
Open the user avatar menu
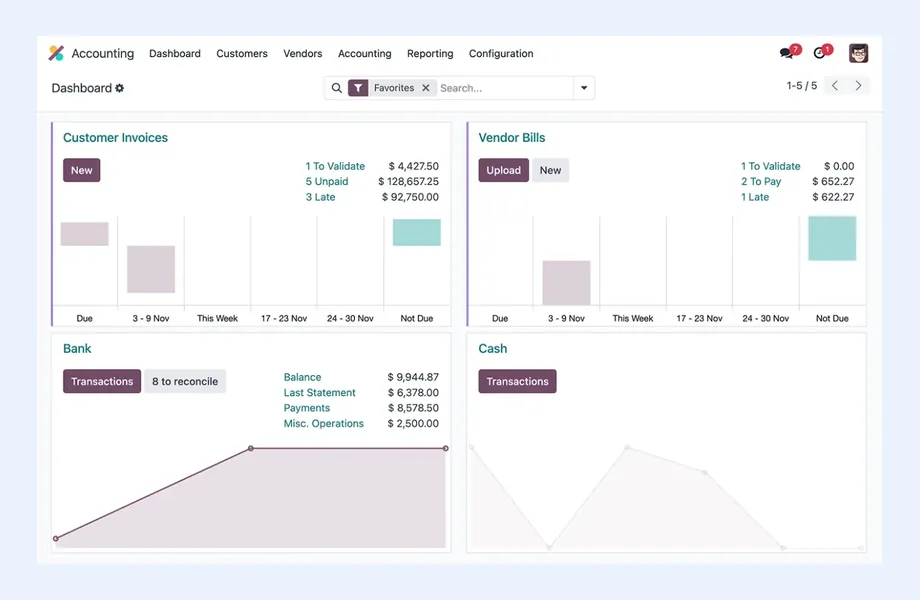coord(858,53)
